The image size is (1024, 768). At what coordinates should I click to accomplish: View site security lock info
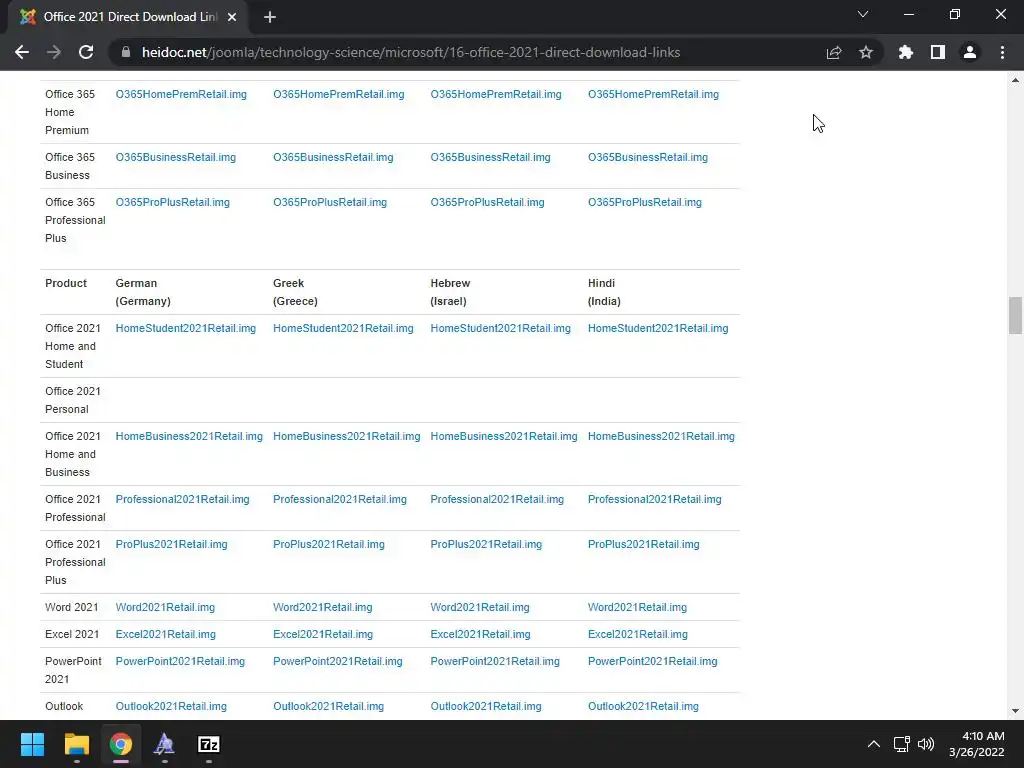126,52
